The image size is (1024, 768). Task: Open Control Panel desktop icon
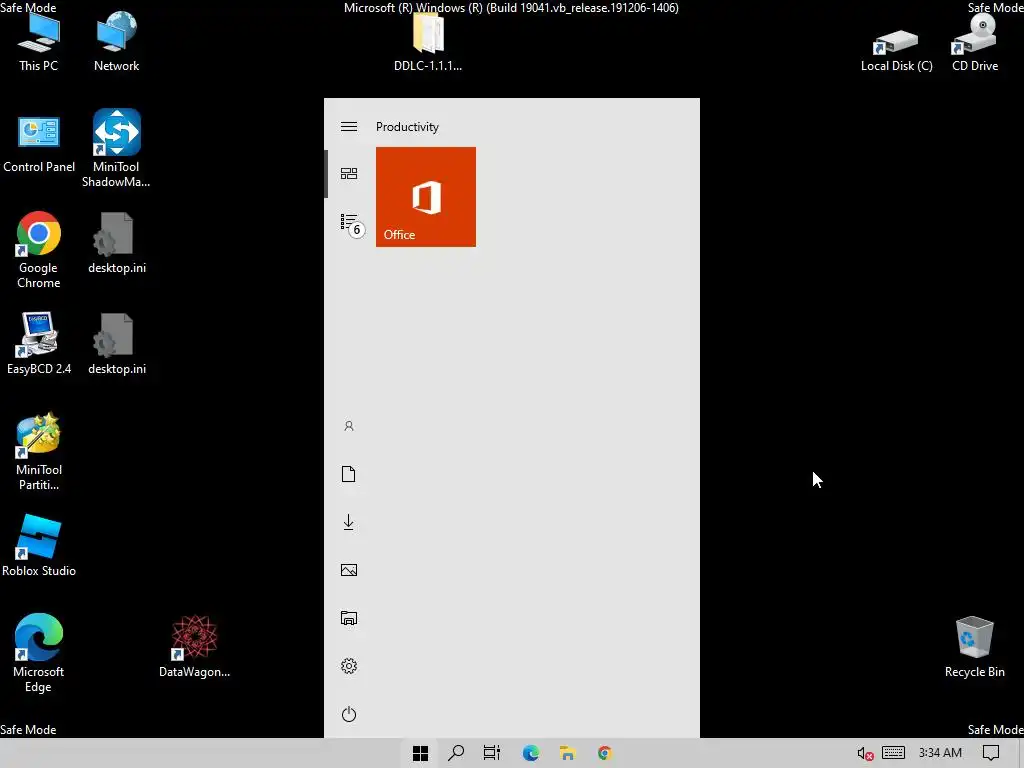(39, 144)
